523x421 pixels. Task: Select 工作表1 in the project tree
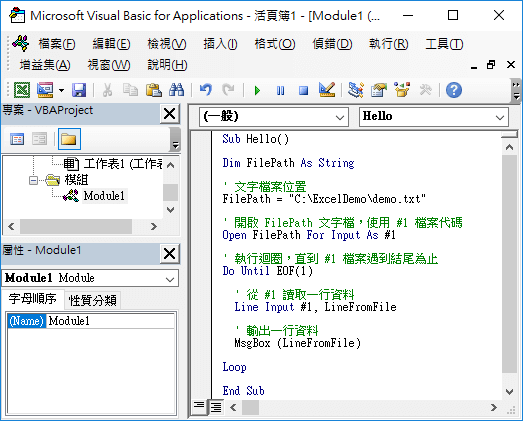[123, 164]
